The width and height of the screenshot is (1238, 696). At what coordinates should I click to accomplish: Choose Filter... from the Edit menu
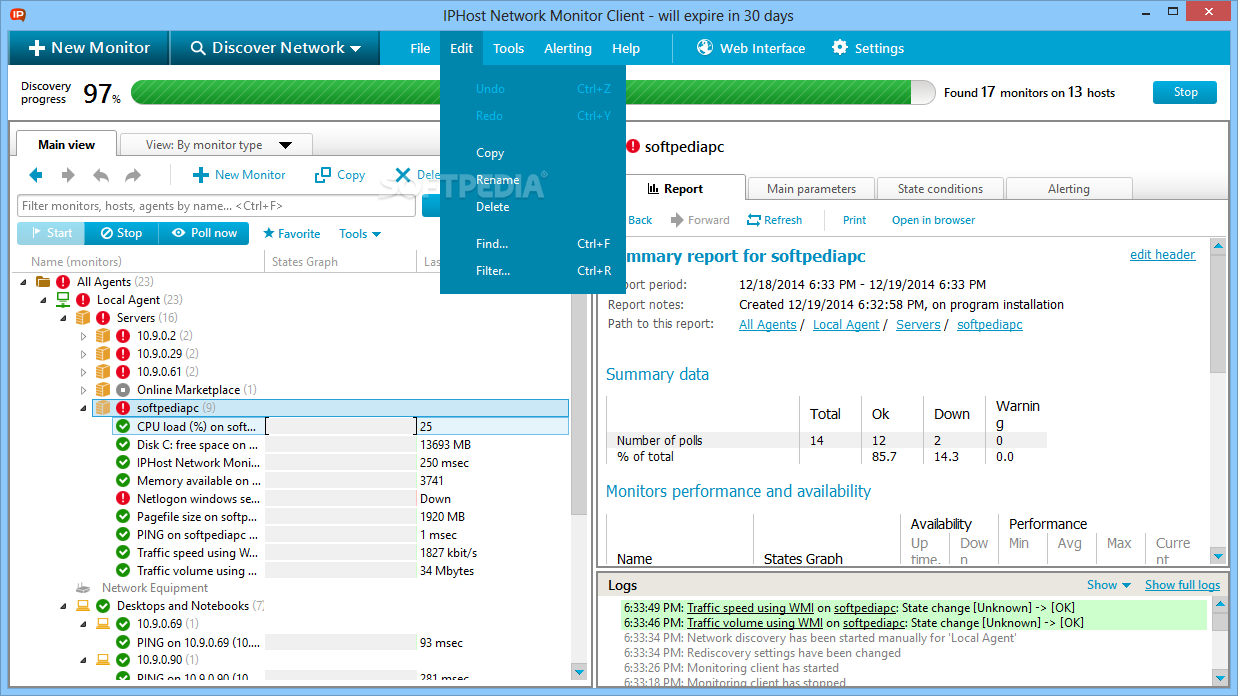[533, 271]
